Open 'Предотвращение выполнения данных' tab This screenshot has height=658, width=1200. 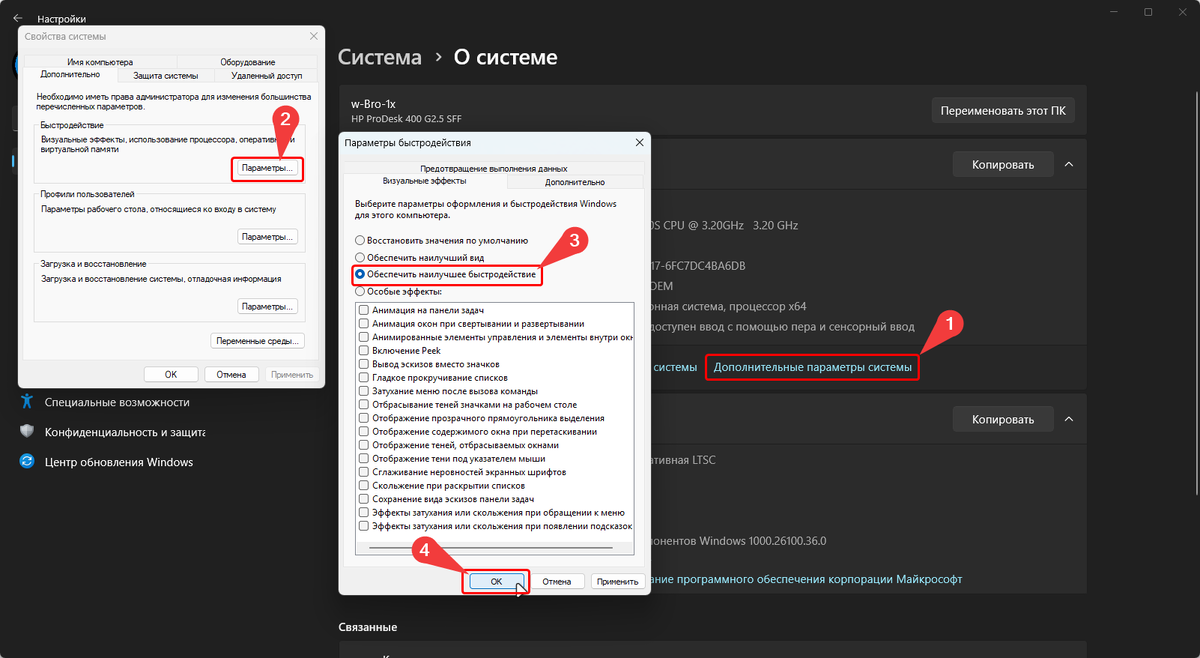click(x=494, y=169)
